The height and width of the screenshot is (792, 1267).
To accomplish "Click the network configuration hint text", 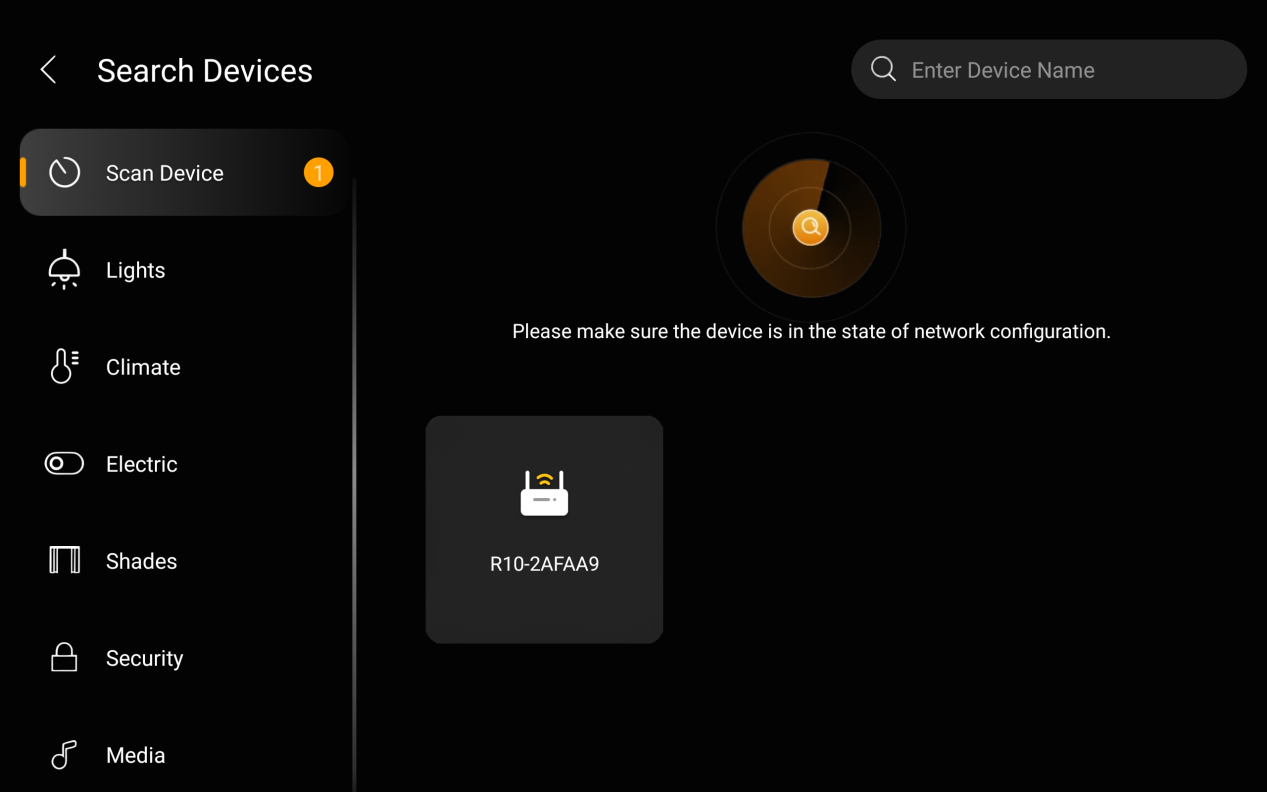I will coord(811,331).
